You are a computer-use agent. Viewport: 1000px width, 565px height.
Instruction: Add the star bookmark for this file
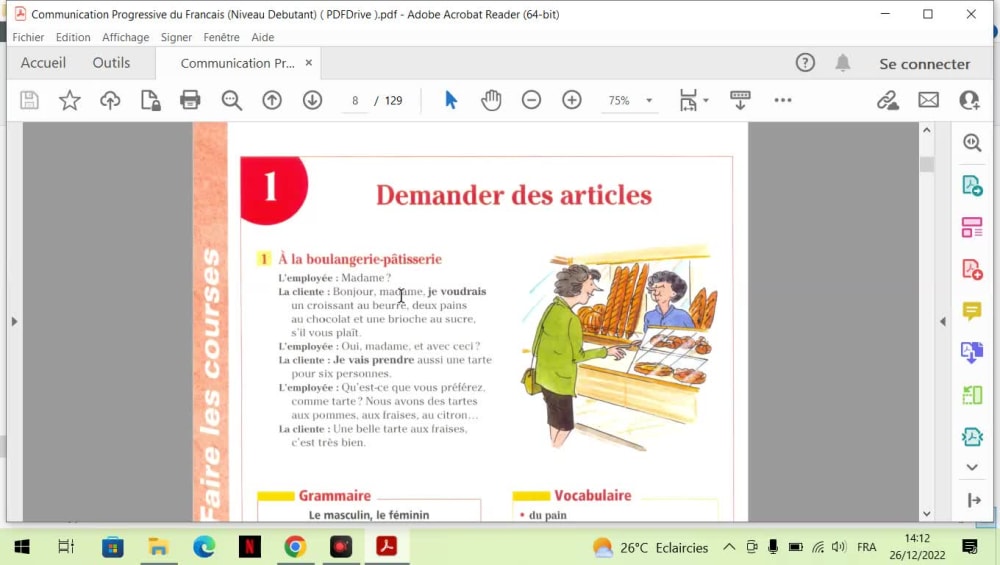point(70,100)
